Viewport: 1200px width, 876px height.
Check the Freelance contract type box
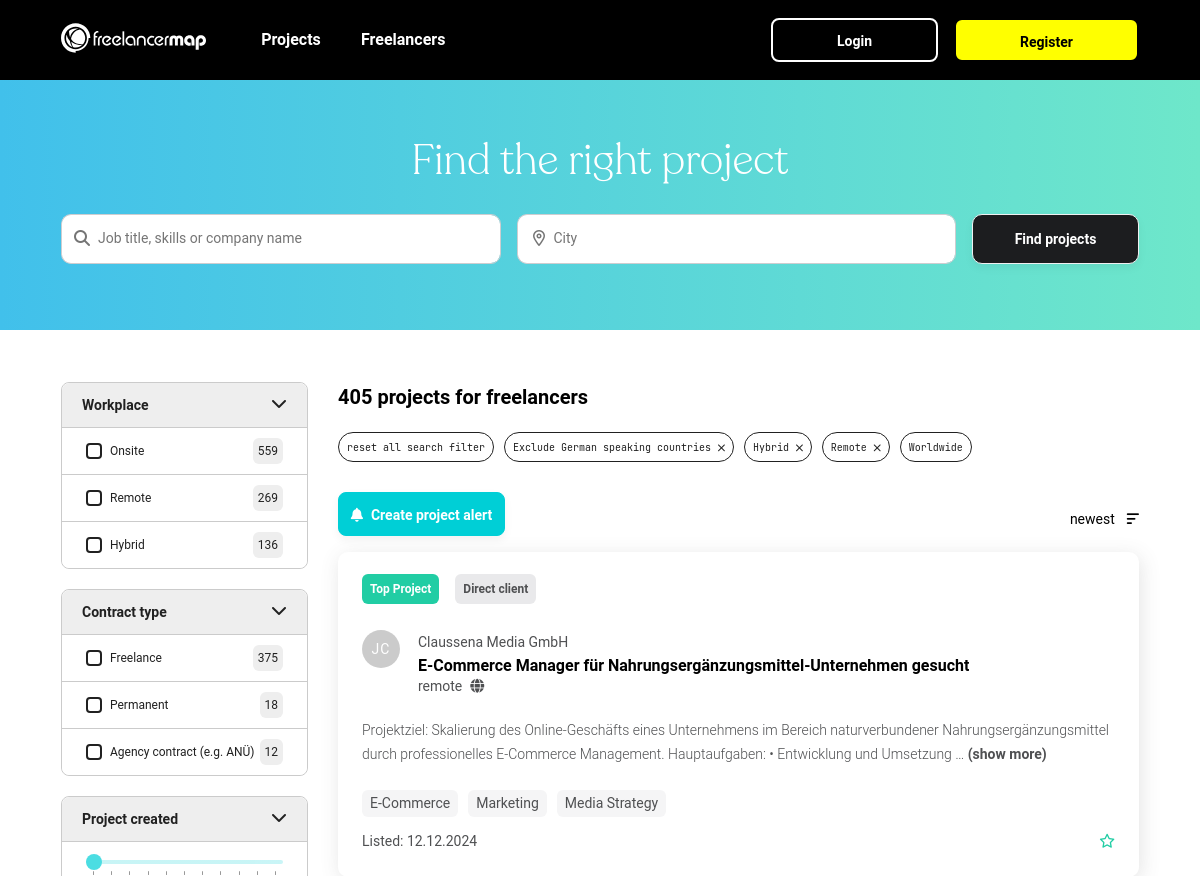click(x=94, y=658)
